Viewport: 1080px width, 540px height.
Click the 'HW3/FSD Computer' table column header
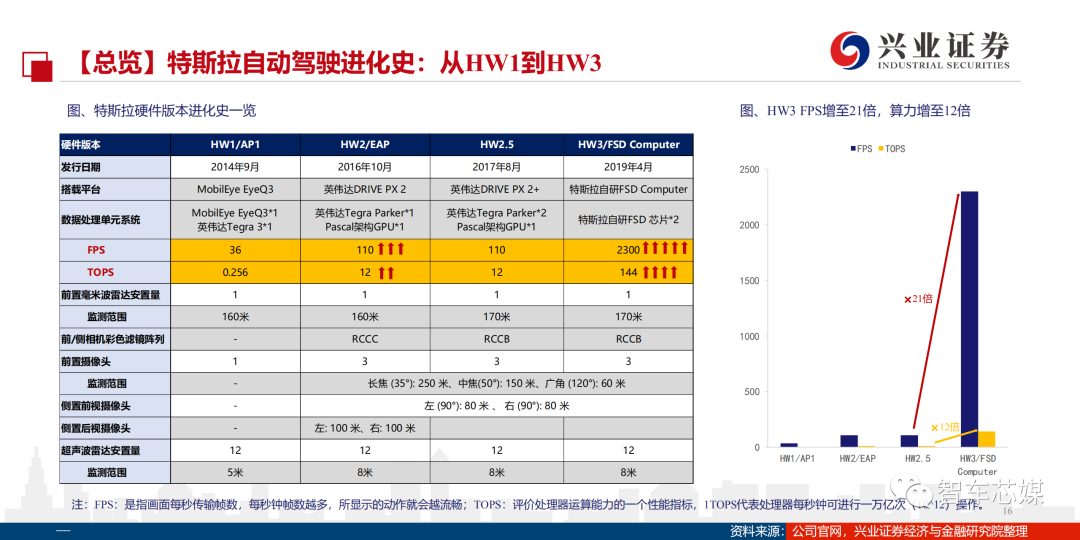coord(628,145)
